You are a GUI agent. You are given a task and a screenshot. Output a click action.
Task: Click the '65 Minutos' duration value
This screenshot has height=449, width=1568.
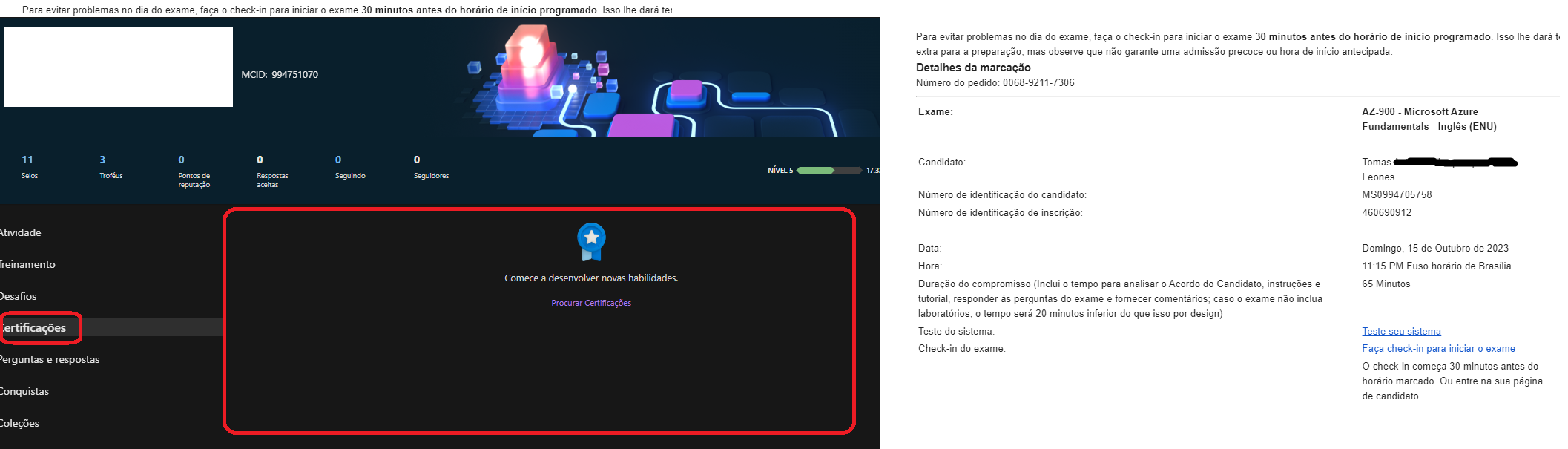click(1386, 284)
